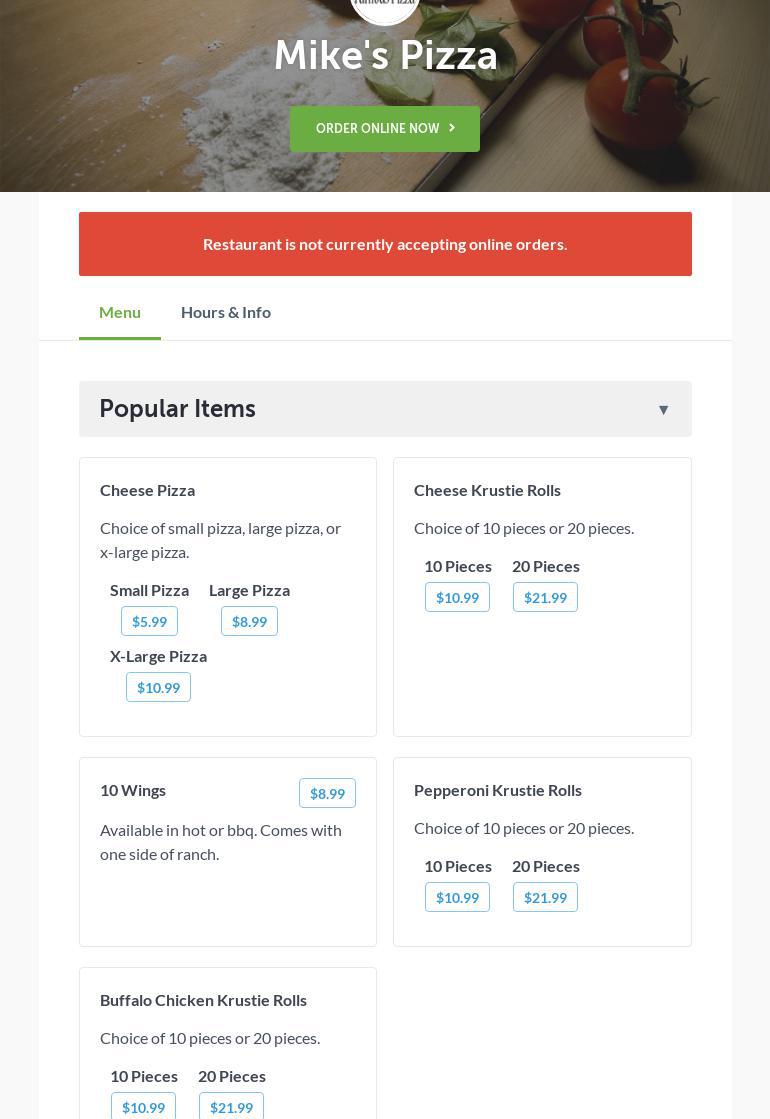Click the Mike's Pizza logo icon
Viewport: 770px width, 1119px height.
pyautogui.click(x=385, y=8)
